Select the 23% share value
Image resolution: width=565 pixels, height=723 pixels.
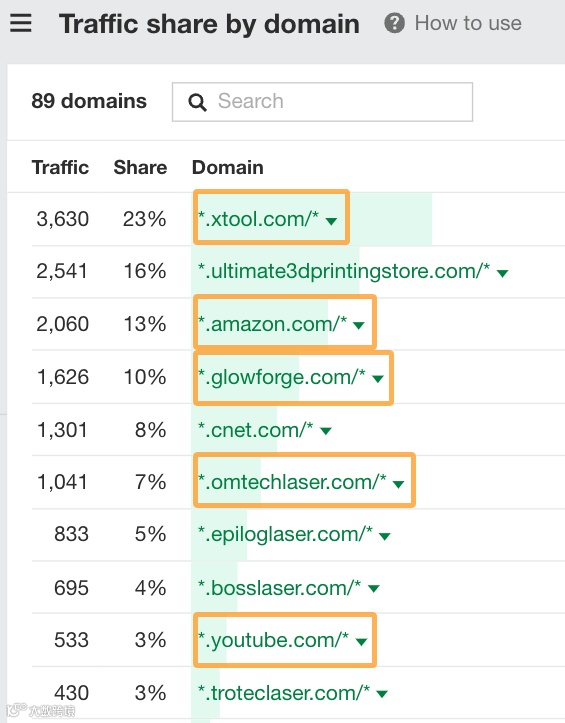[x=144, y=219]
